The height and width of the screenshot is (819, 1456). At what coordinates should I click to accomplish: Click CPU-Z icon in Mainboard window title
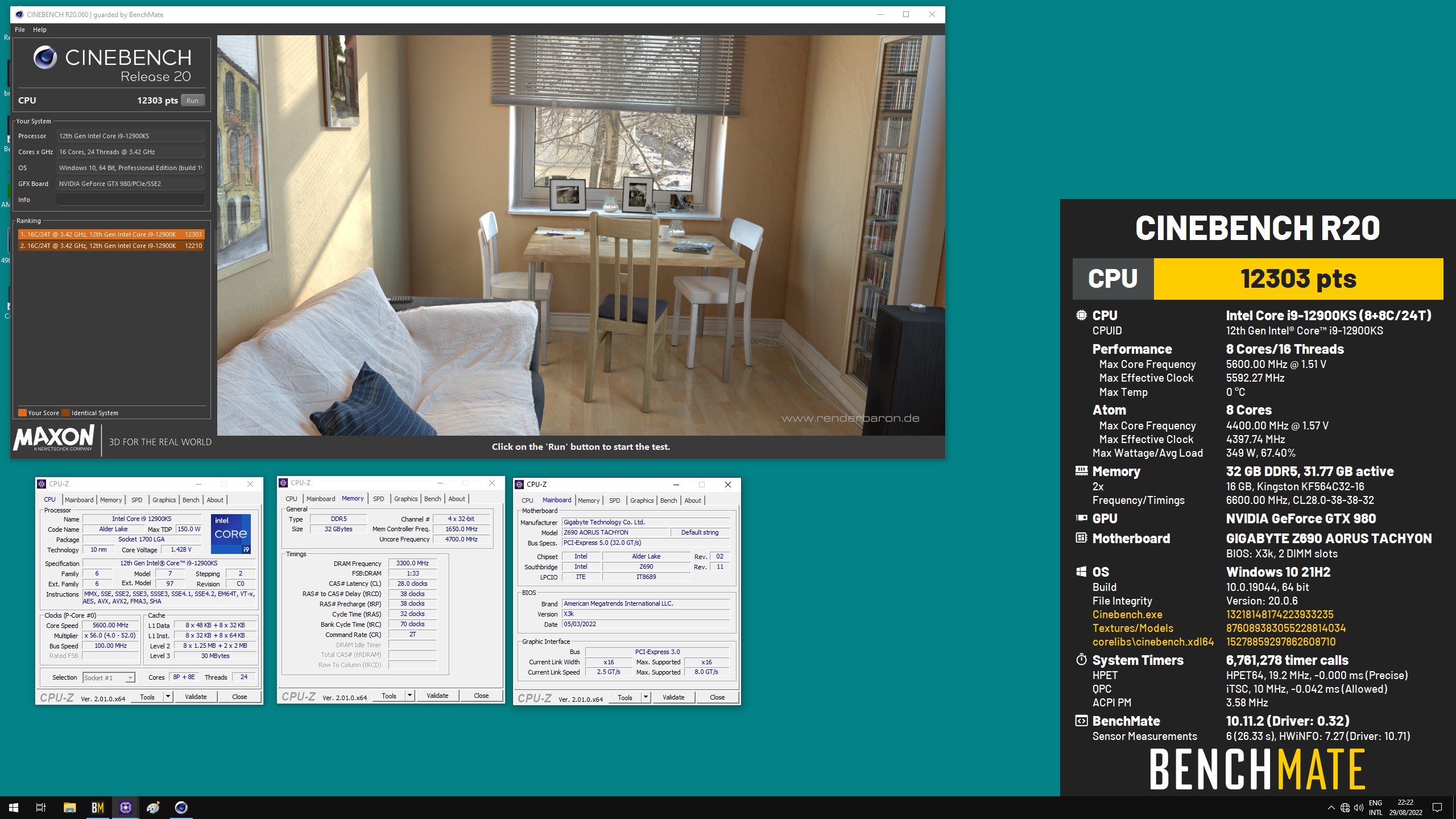pos(519,485)
